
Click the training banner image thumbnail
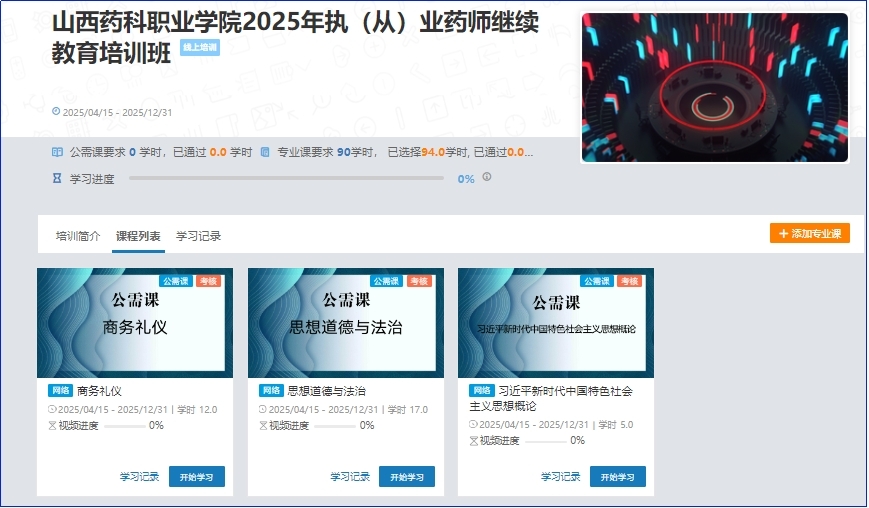(x=714, y=87)
